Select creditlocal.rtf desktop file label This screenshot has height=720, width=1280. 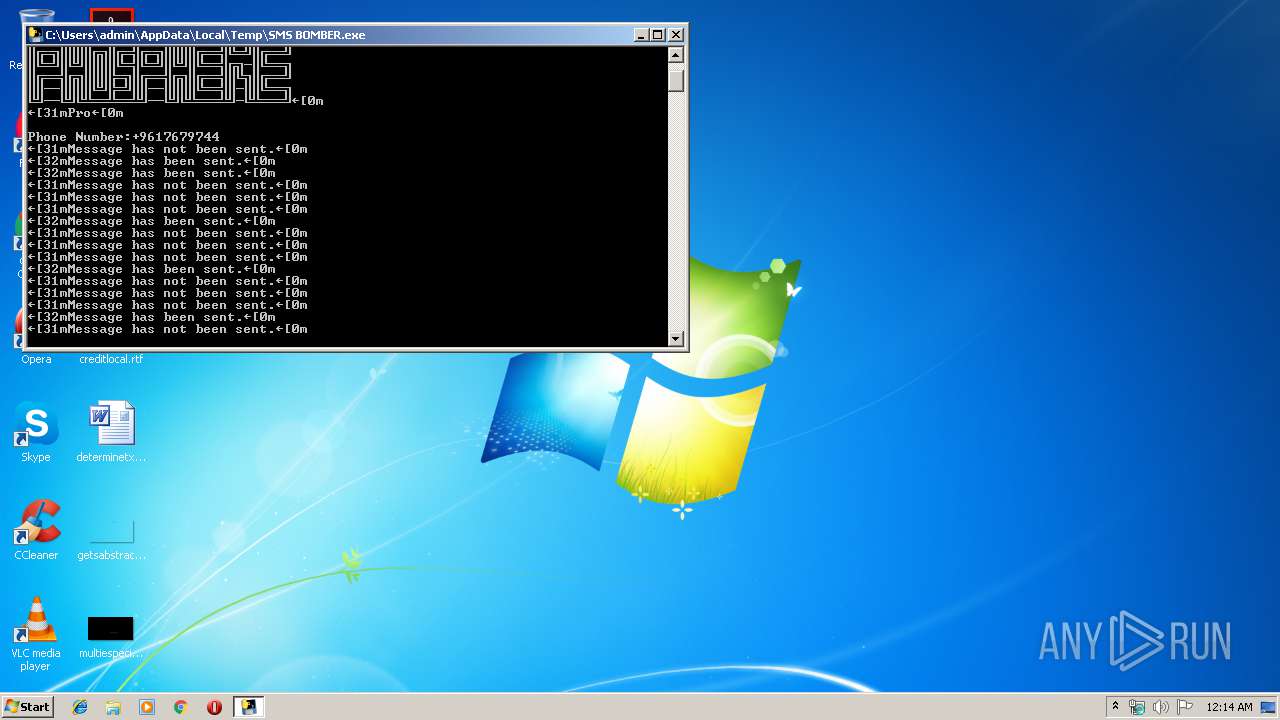tap(111, 359)
